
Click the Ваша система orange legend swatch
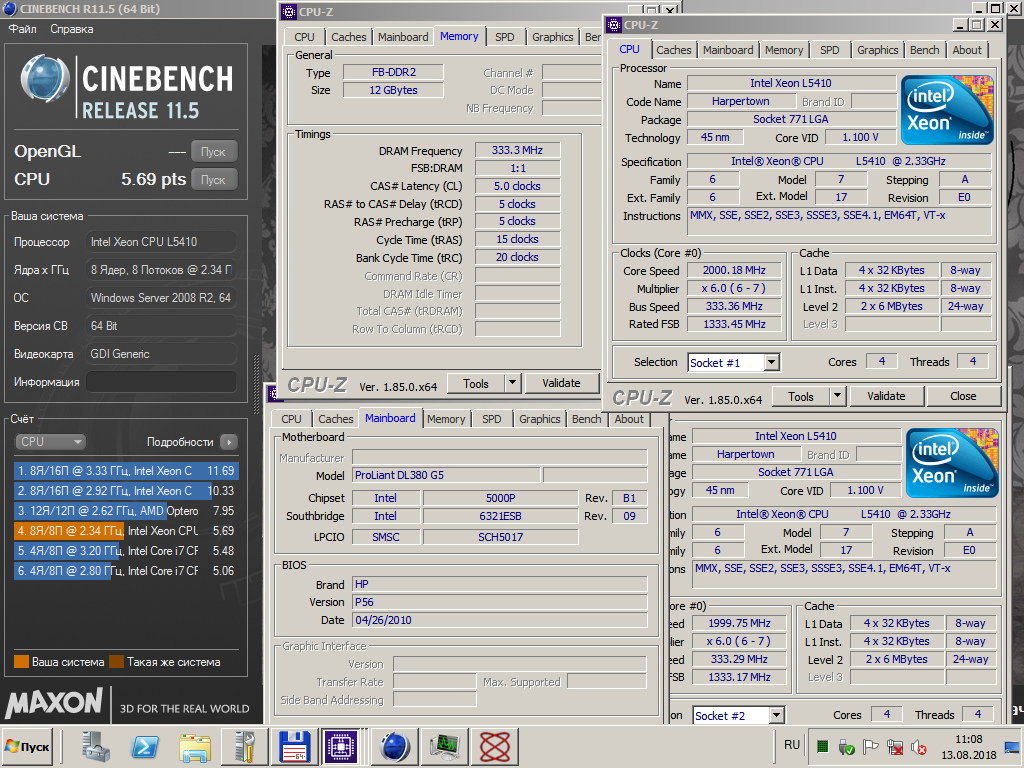(x=22, y=662)
